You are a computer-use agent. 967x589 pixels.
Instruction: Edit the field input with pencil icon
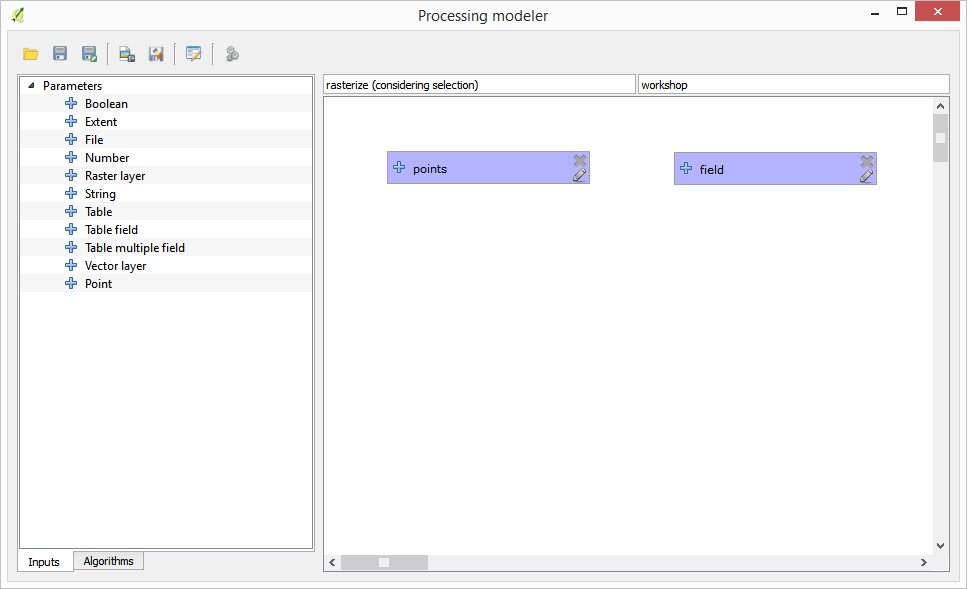click(x=867, y=176)
